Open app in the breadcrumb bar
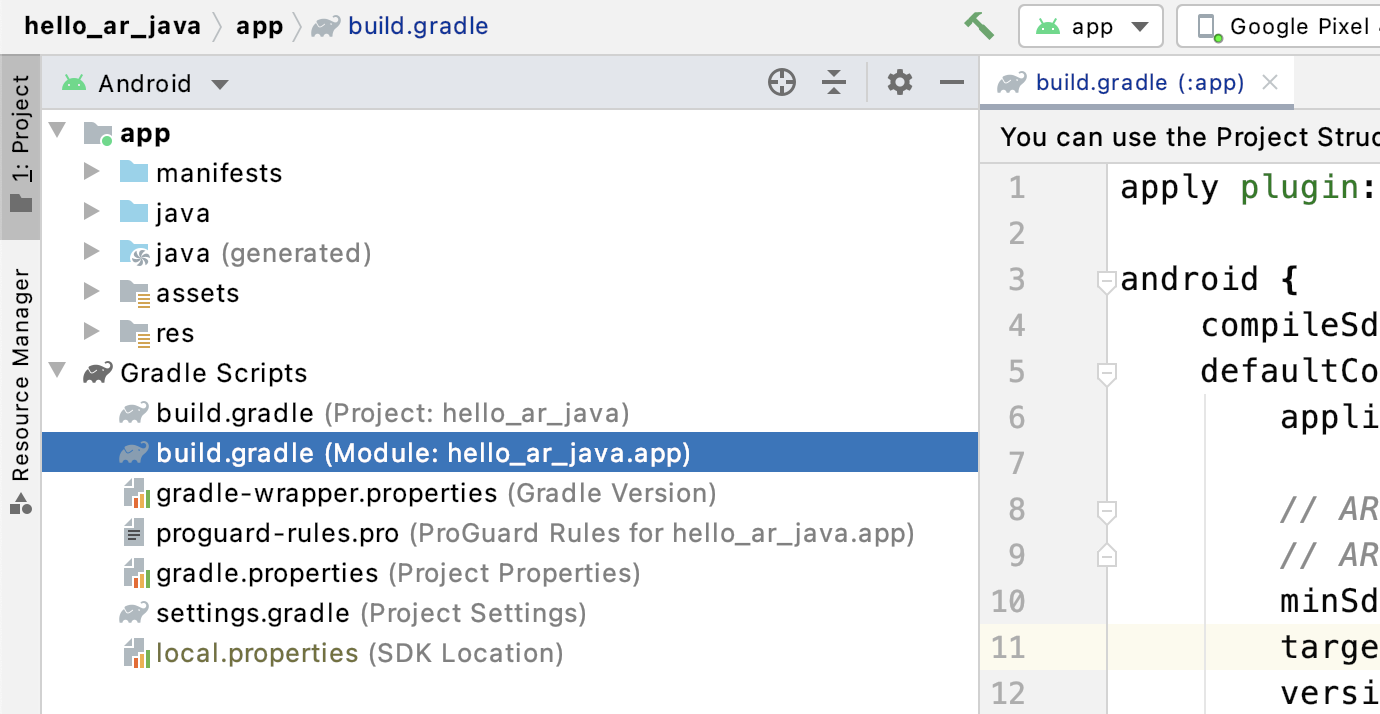 (x=259, y=26)
